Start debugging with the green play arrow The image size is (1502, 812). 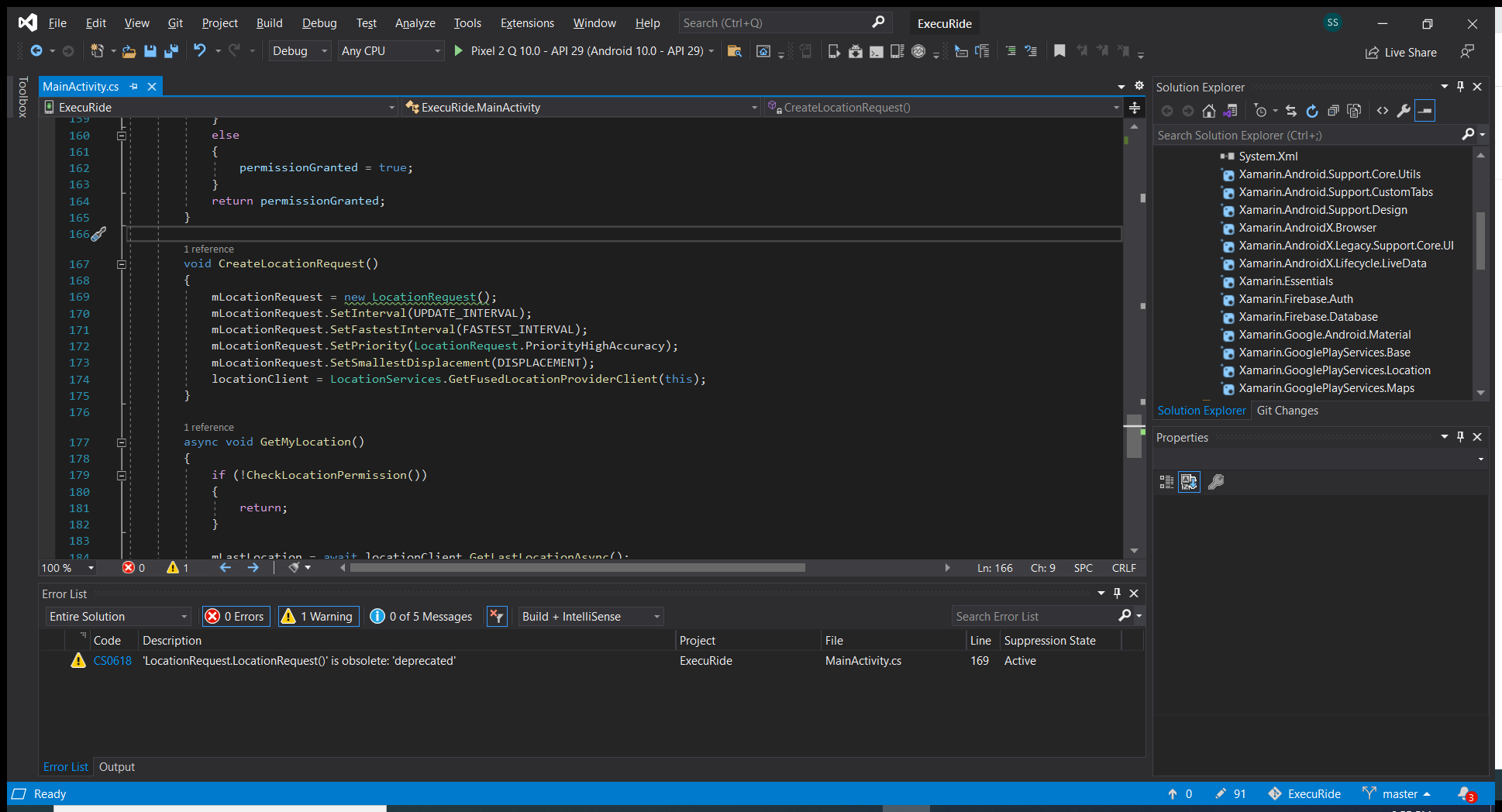pos(459,51)
